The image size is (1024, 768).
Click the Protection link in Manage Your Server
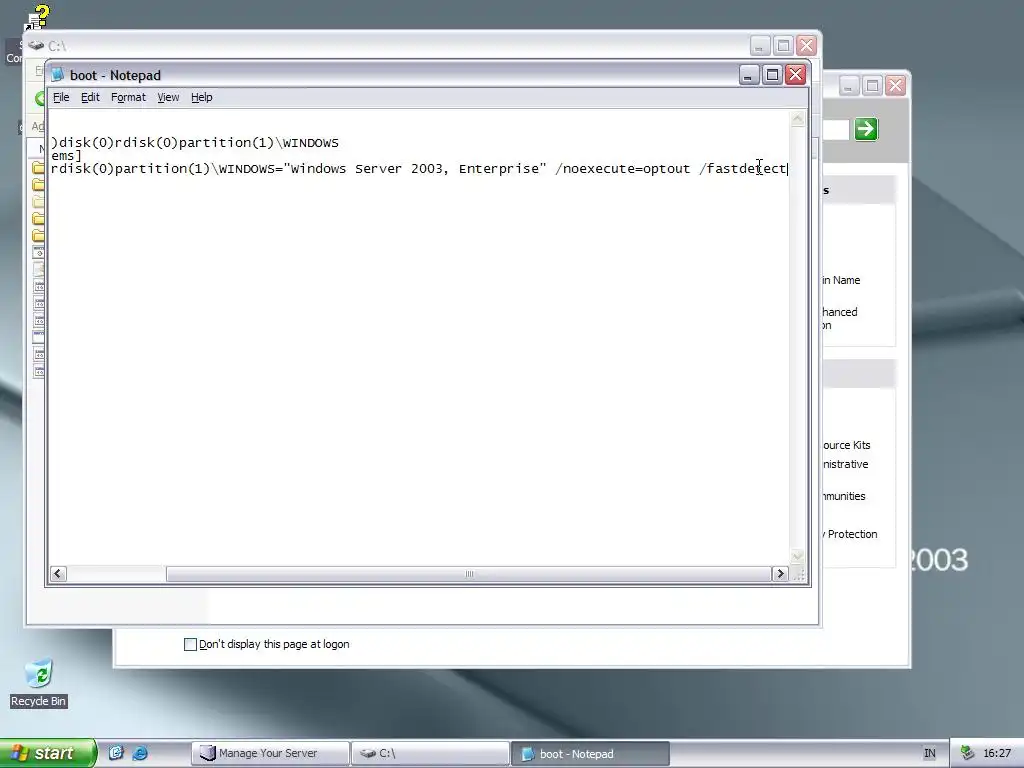click(852, 534)
